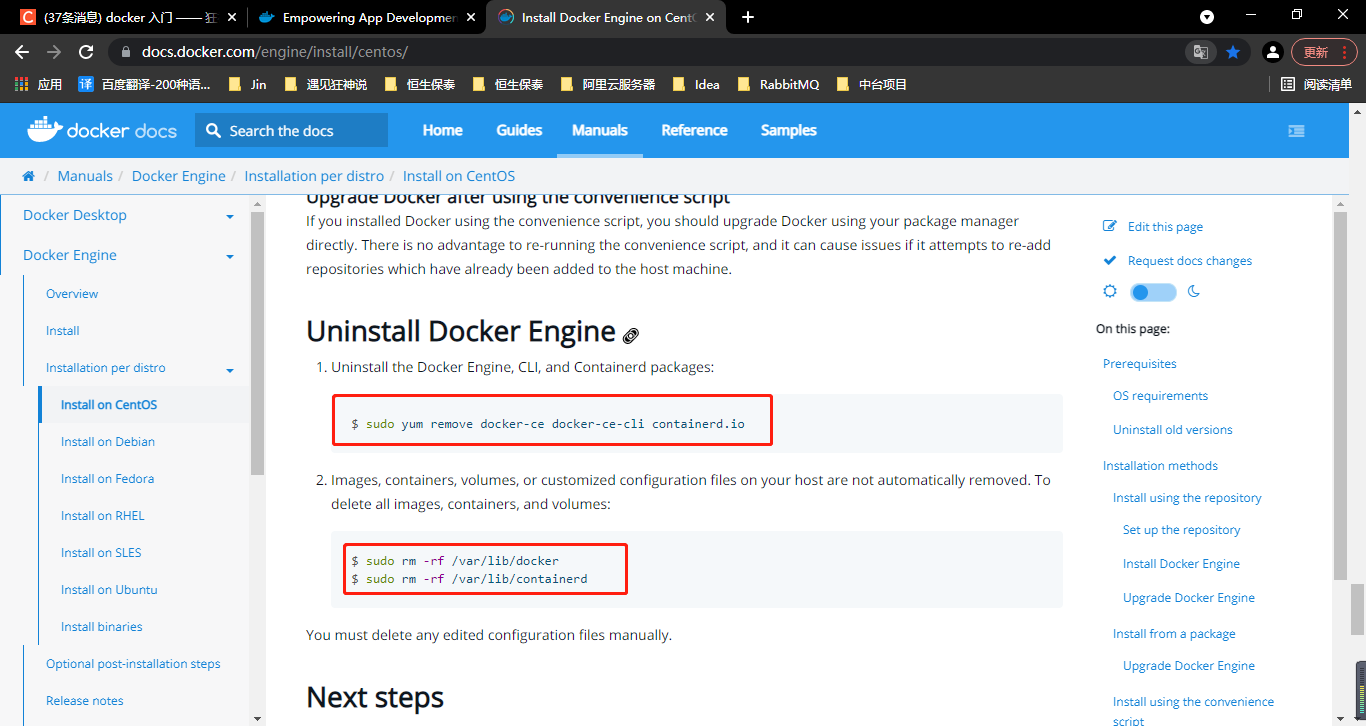Viewport: 1366px width, 726px height.
Task: Click the Edit this page pencil icon
Action: pos(1109,226)
